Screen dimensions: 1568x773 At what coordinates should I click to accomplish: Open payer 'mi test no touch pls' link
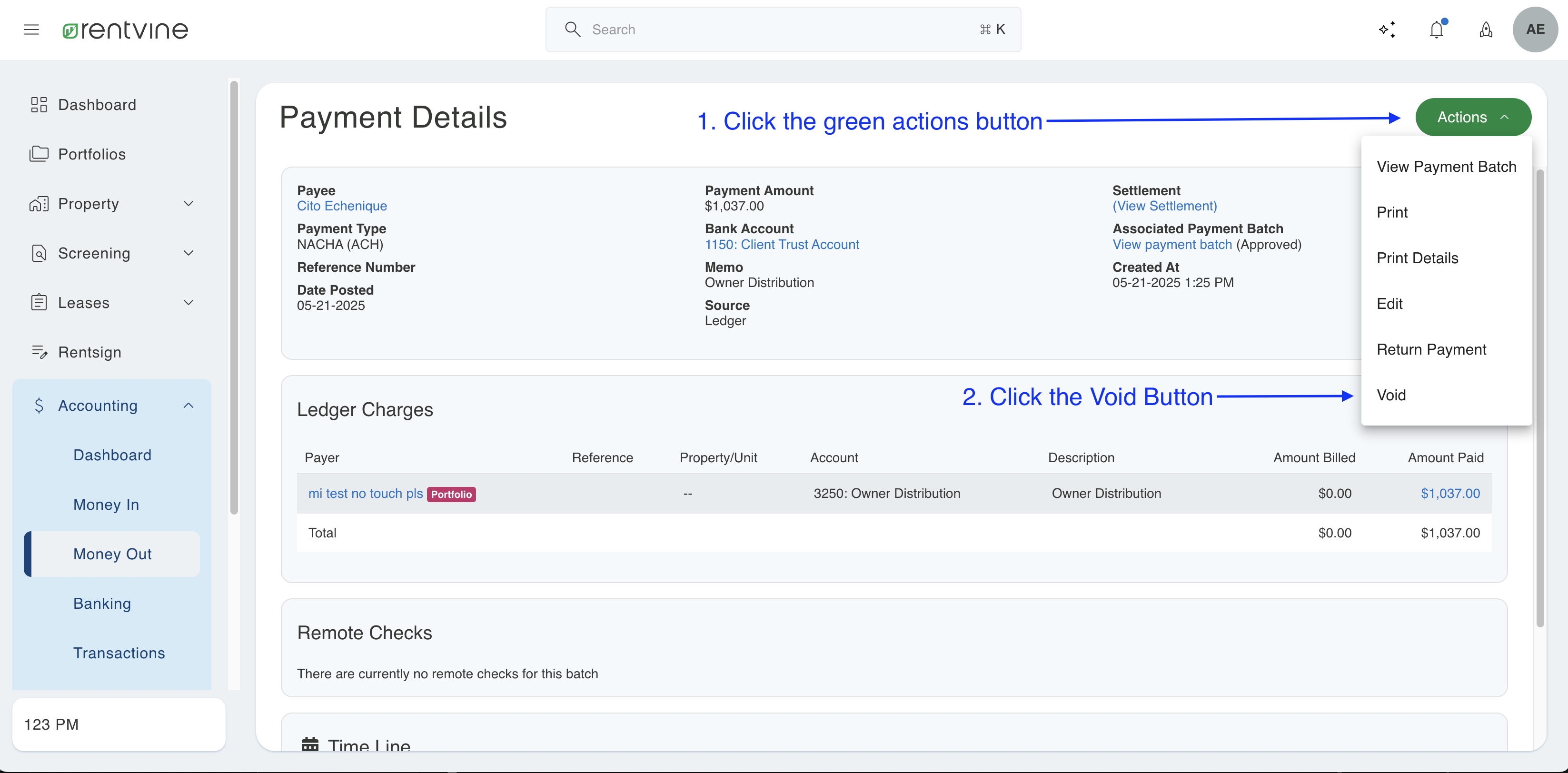click(365, 493)
